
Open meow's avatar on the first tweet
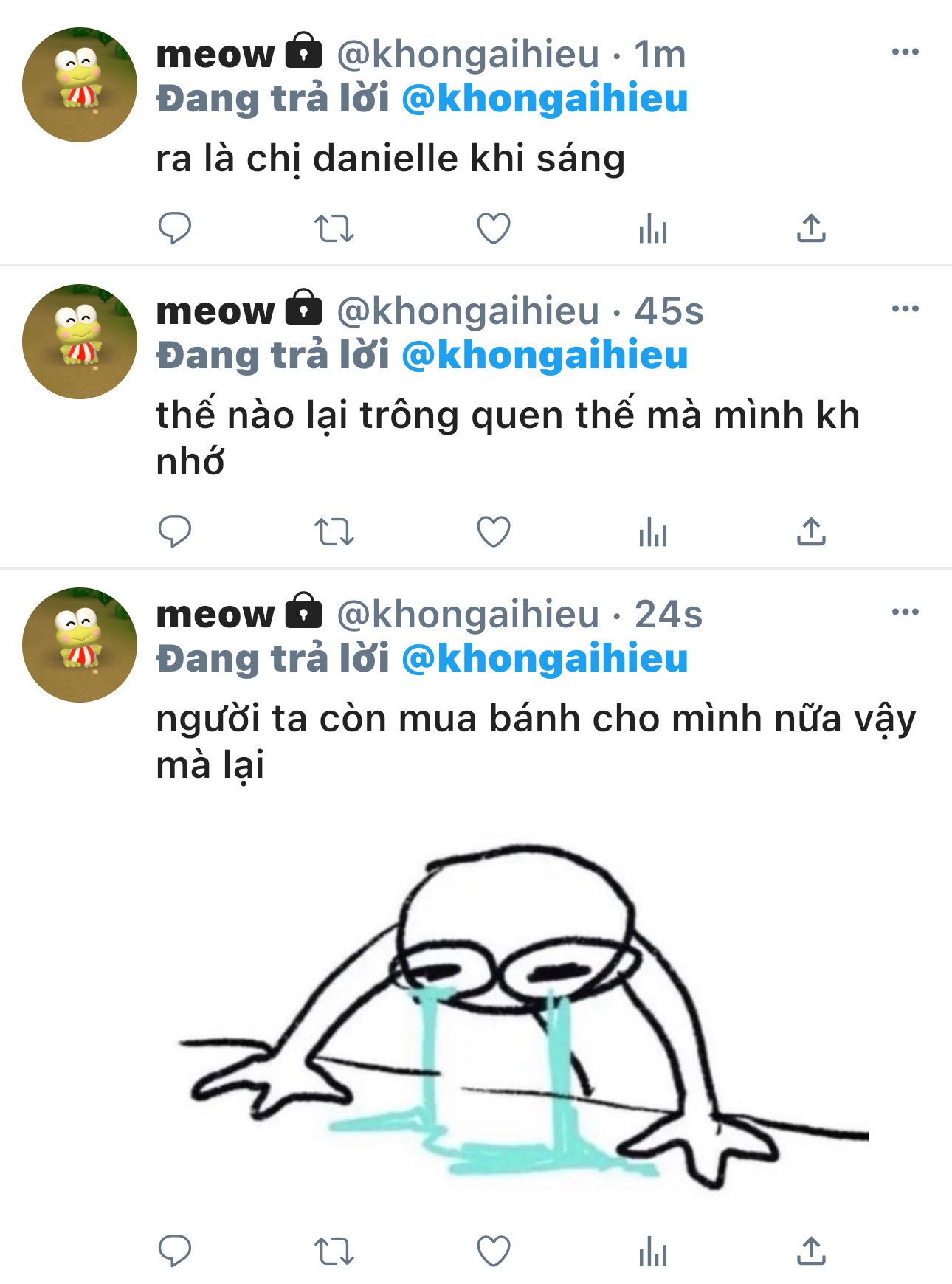pyautogui.click(x=80, y=85)
